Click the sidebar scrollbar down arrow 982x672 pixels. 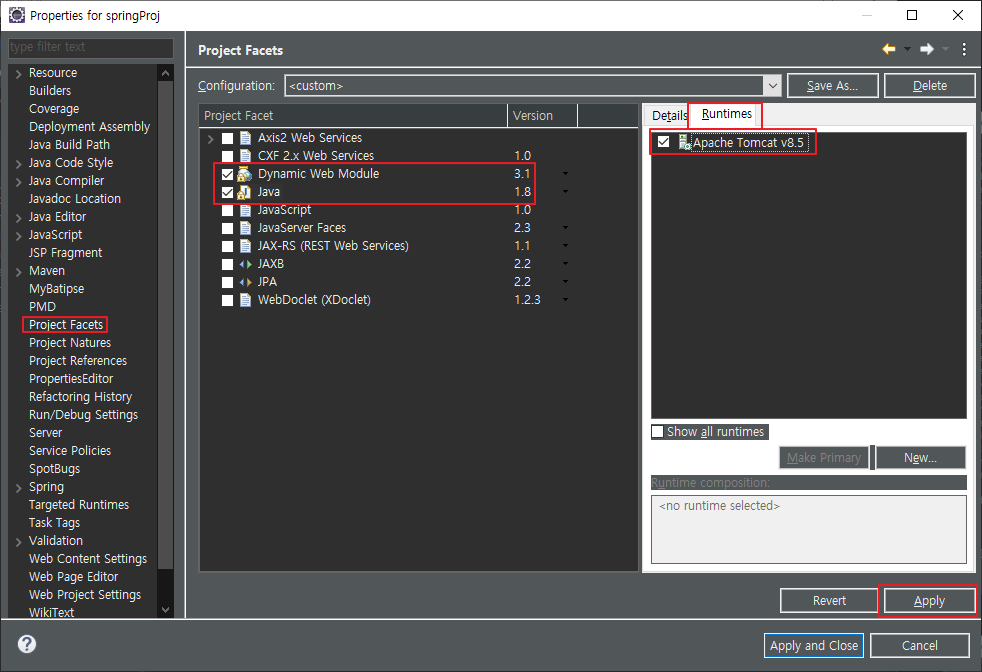[x=165, y=609]
